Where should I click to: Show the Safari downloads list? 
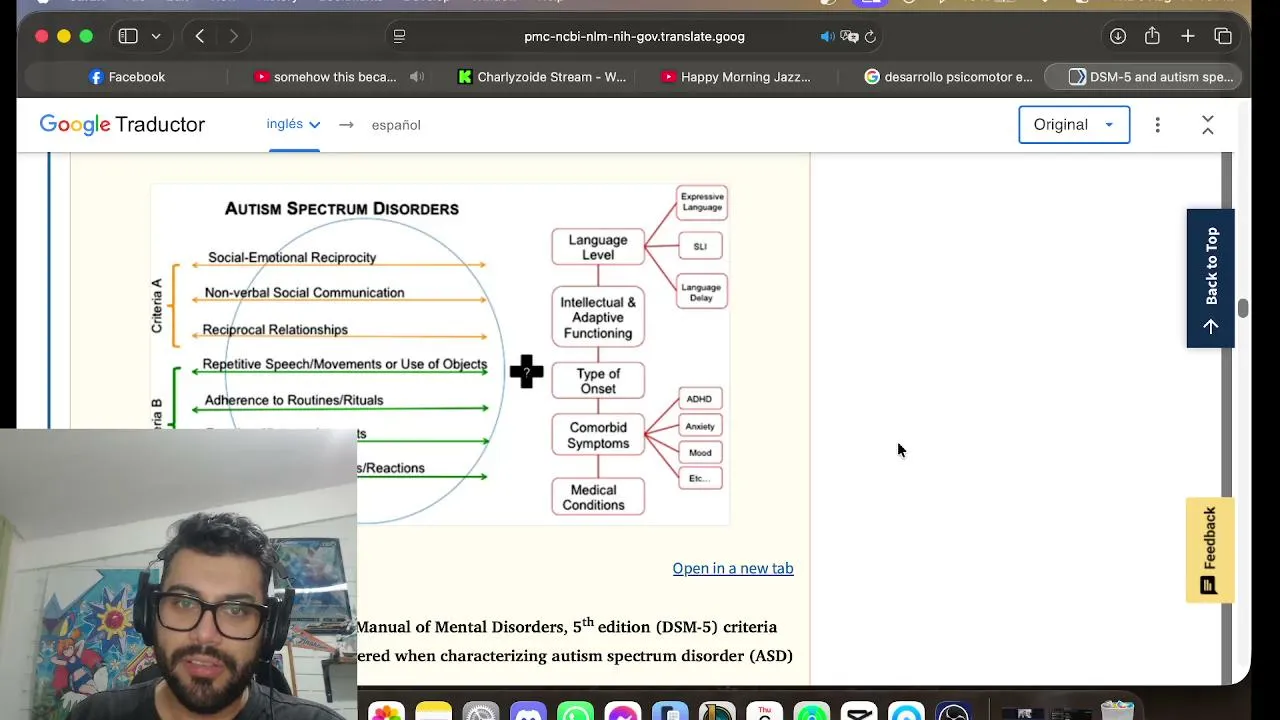tap(1118, 36)
